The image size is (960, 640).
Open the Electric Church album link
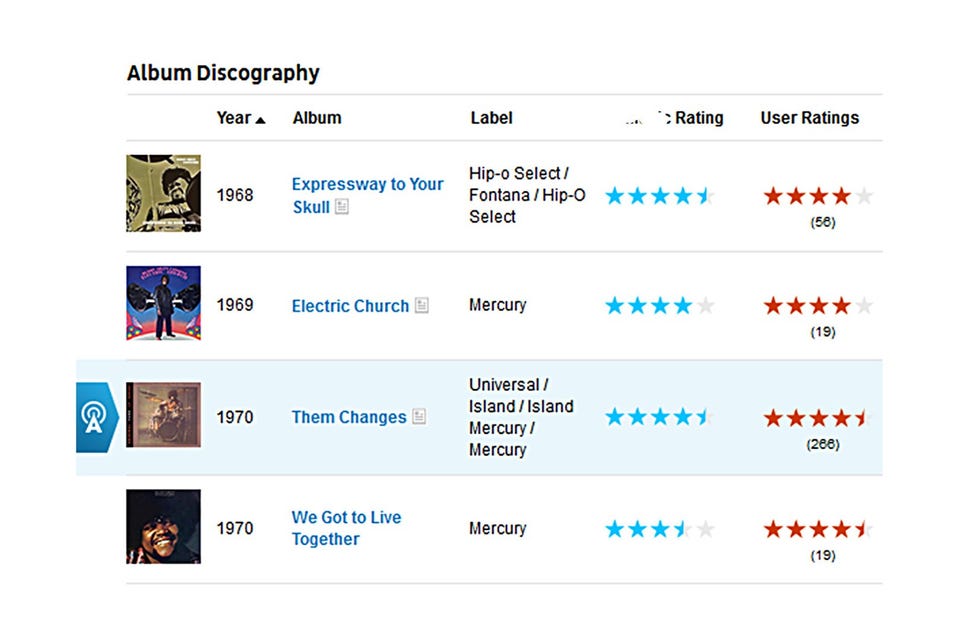350,306
